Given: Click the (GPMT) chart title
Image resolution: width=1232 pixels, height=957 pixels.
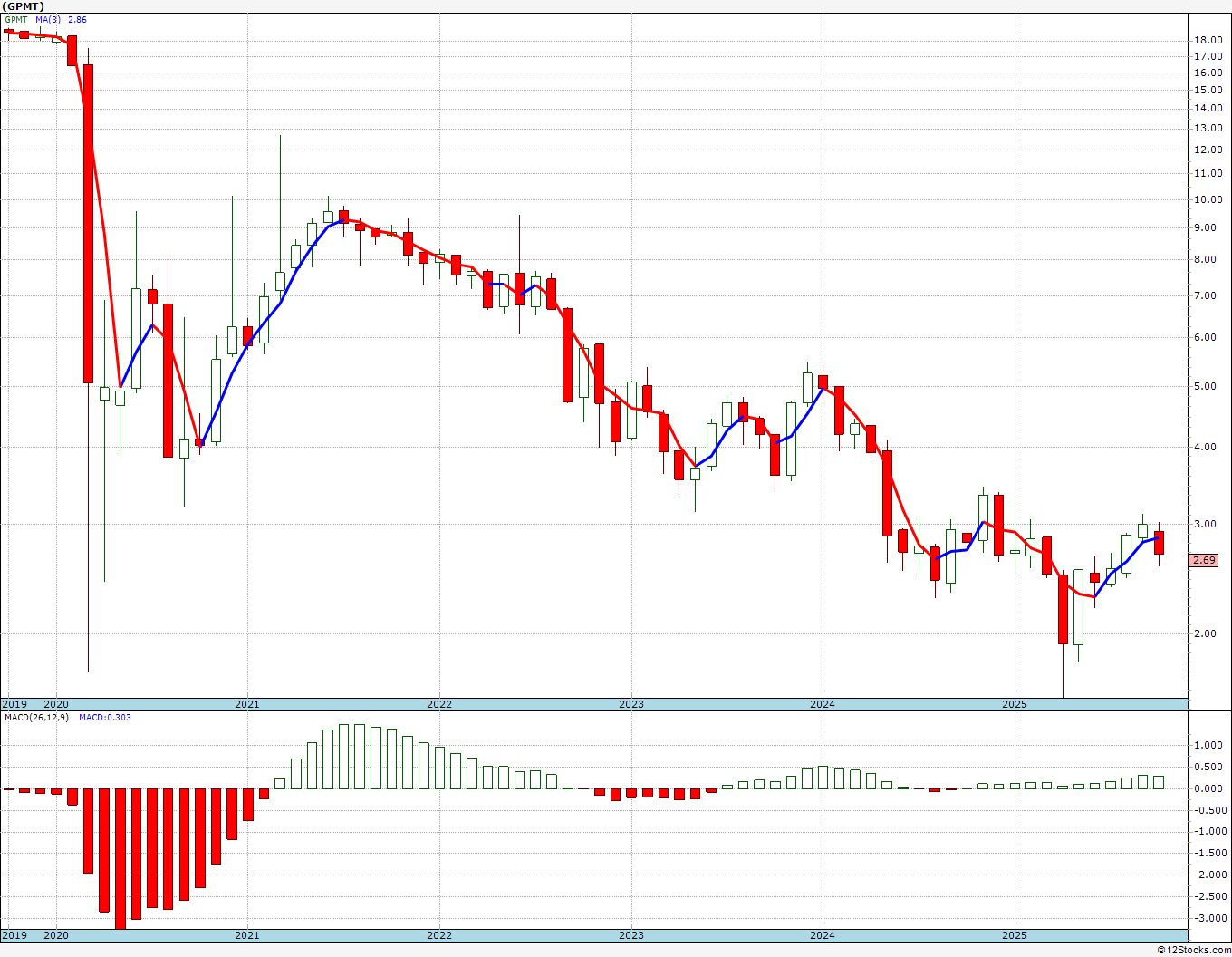Looking at the screenshot, I should 24,6.
